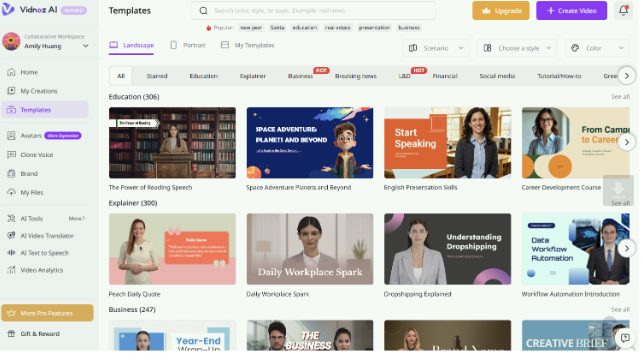This screenshot has width=642, height=361.
Task: Switch to the Portrait tab
Action: coord(189,45)
